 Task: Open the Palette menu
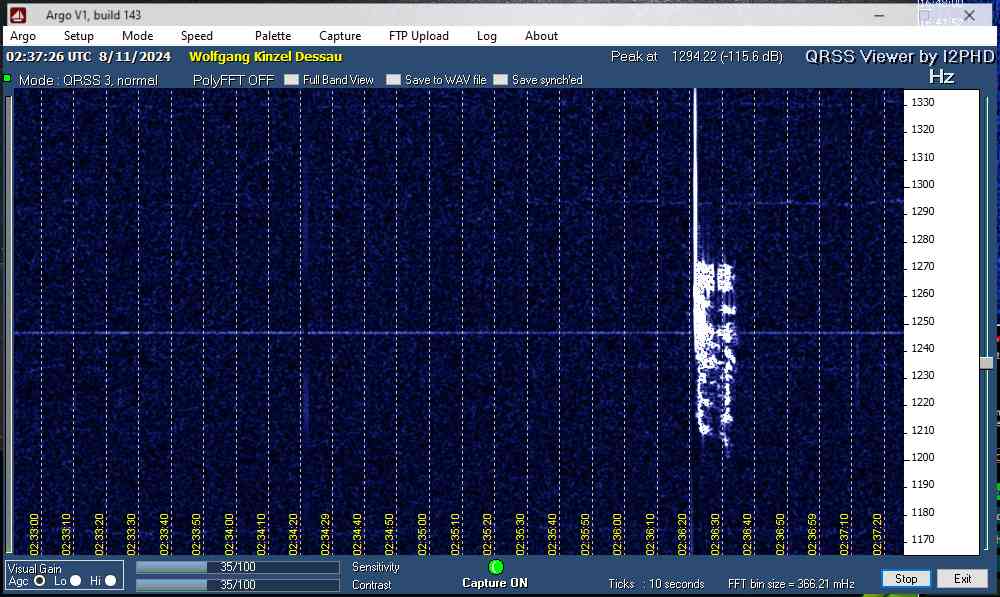pos(273,36)
